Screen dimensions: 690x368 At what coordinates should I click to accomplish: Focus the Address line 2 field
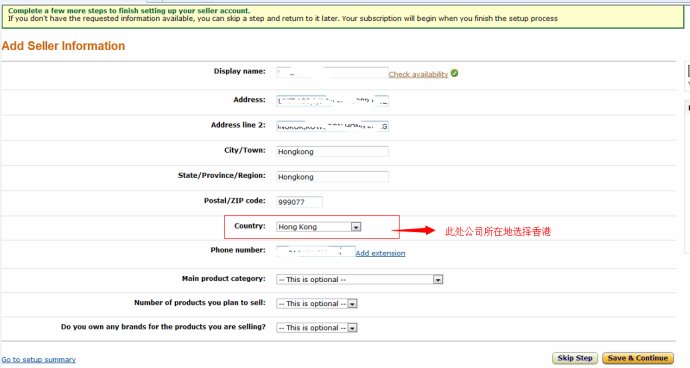tap(332, 126)
